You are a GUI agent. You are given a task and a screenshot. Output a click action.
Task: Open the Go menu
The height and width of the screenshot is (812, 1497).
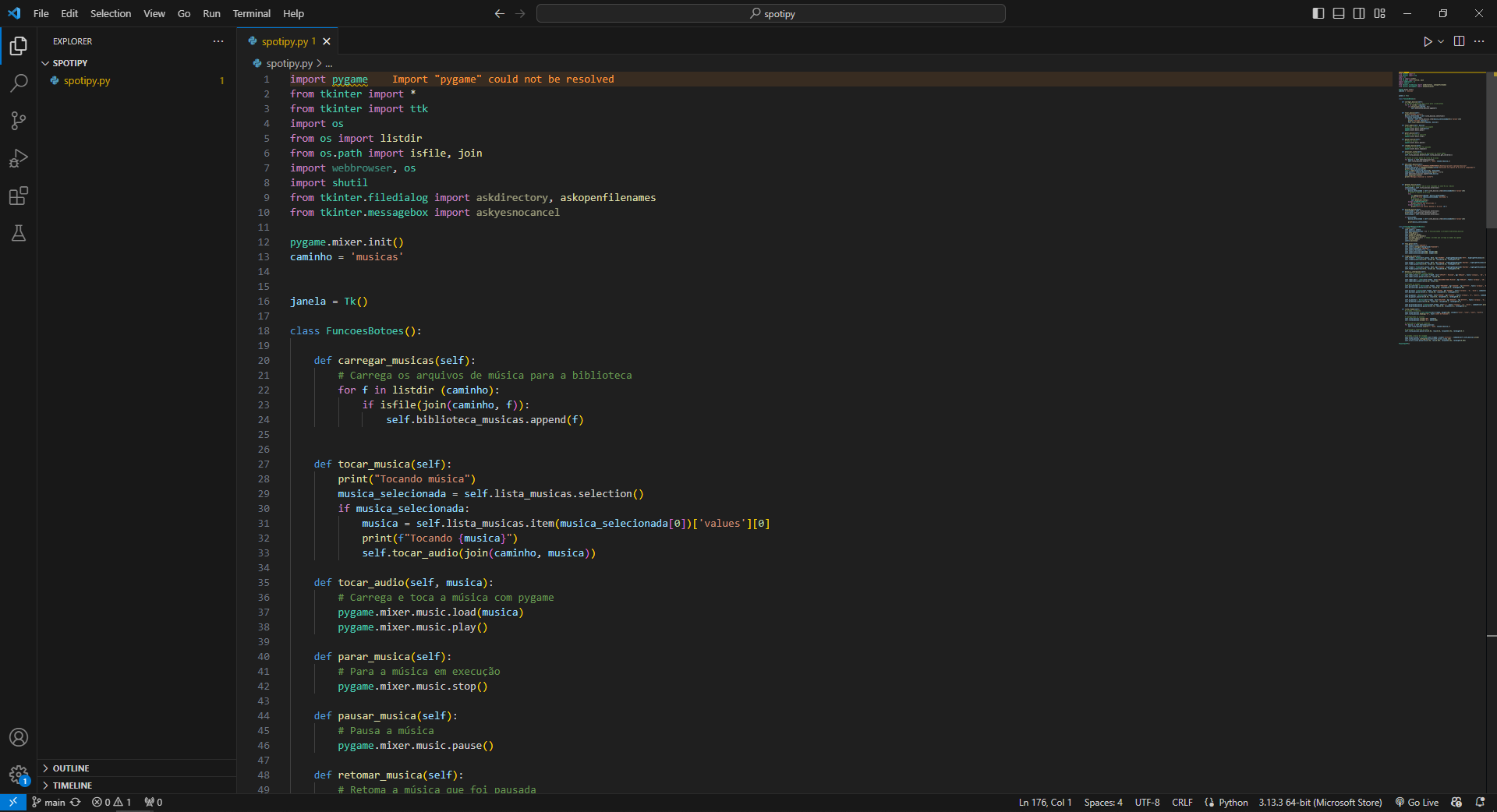184,13
